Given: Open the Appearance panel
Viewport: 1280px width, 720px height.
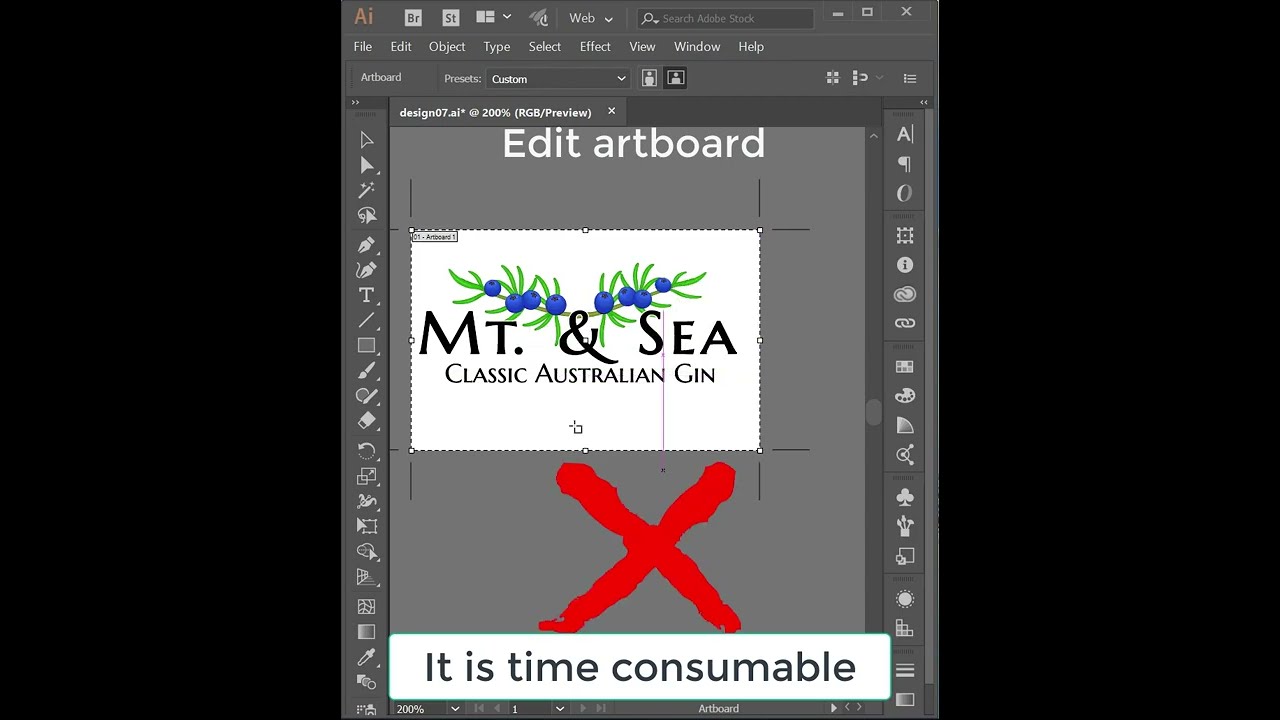Looking at the screenshot, I should coord(905,599).
